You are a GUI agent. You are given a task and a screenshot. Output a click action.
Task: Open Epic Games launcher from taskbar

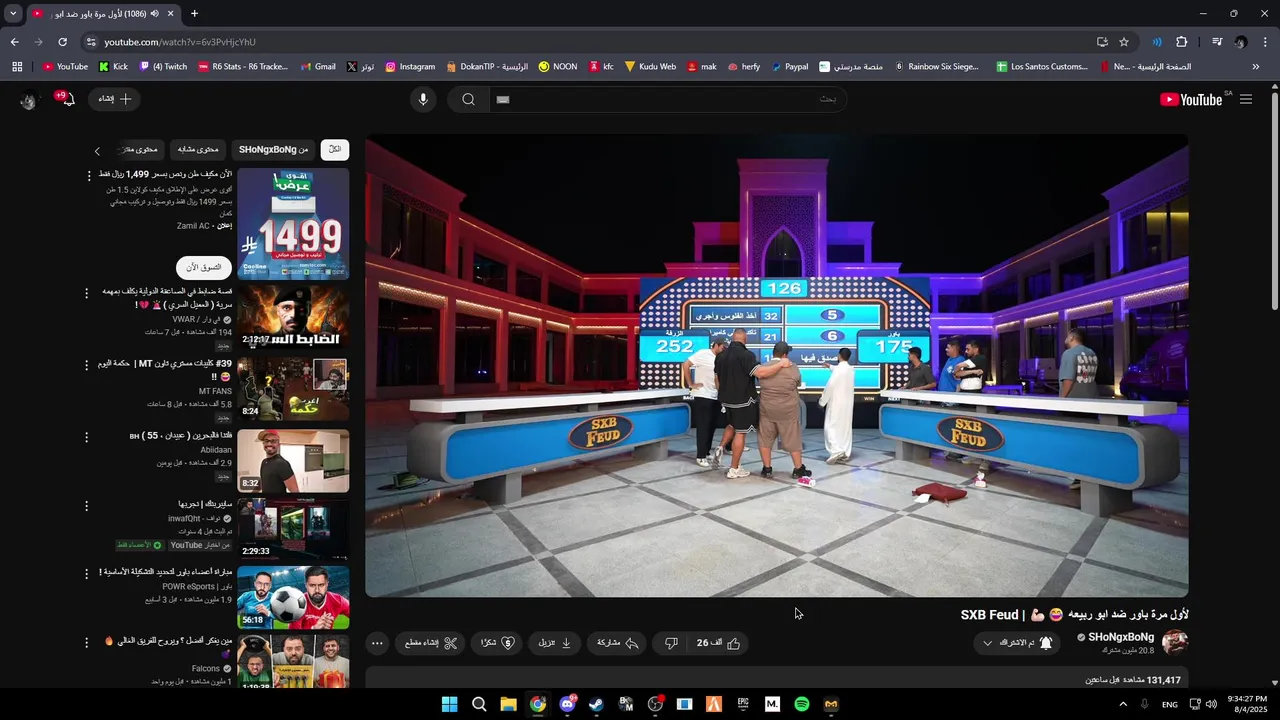pyautogui.click(x=743, y=704)
